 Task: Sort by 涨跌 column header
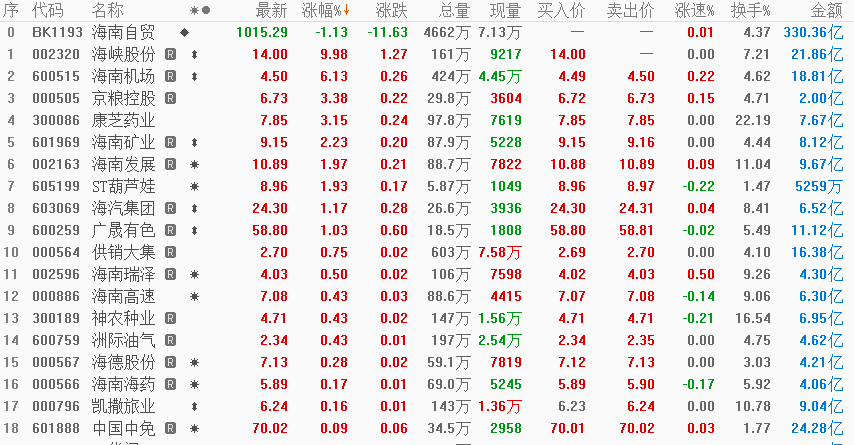click(391, 10)
